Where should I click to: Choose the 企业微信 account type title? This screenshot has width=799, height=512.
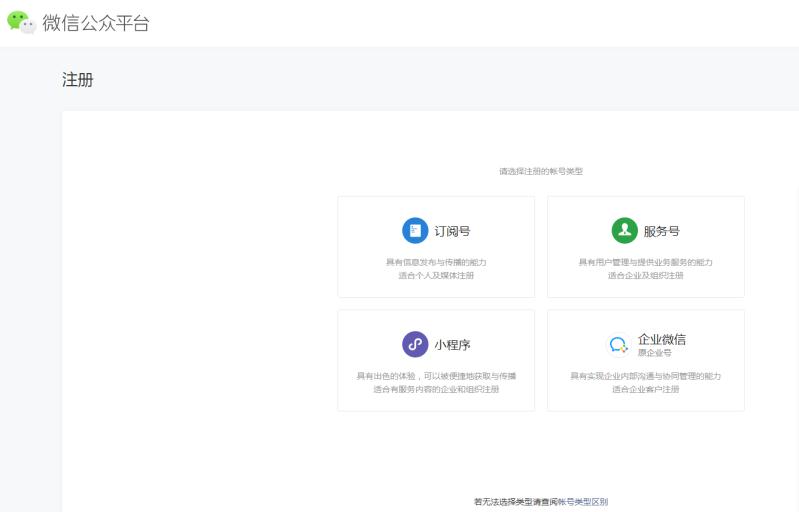point(661,339)
